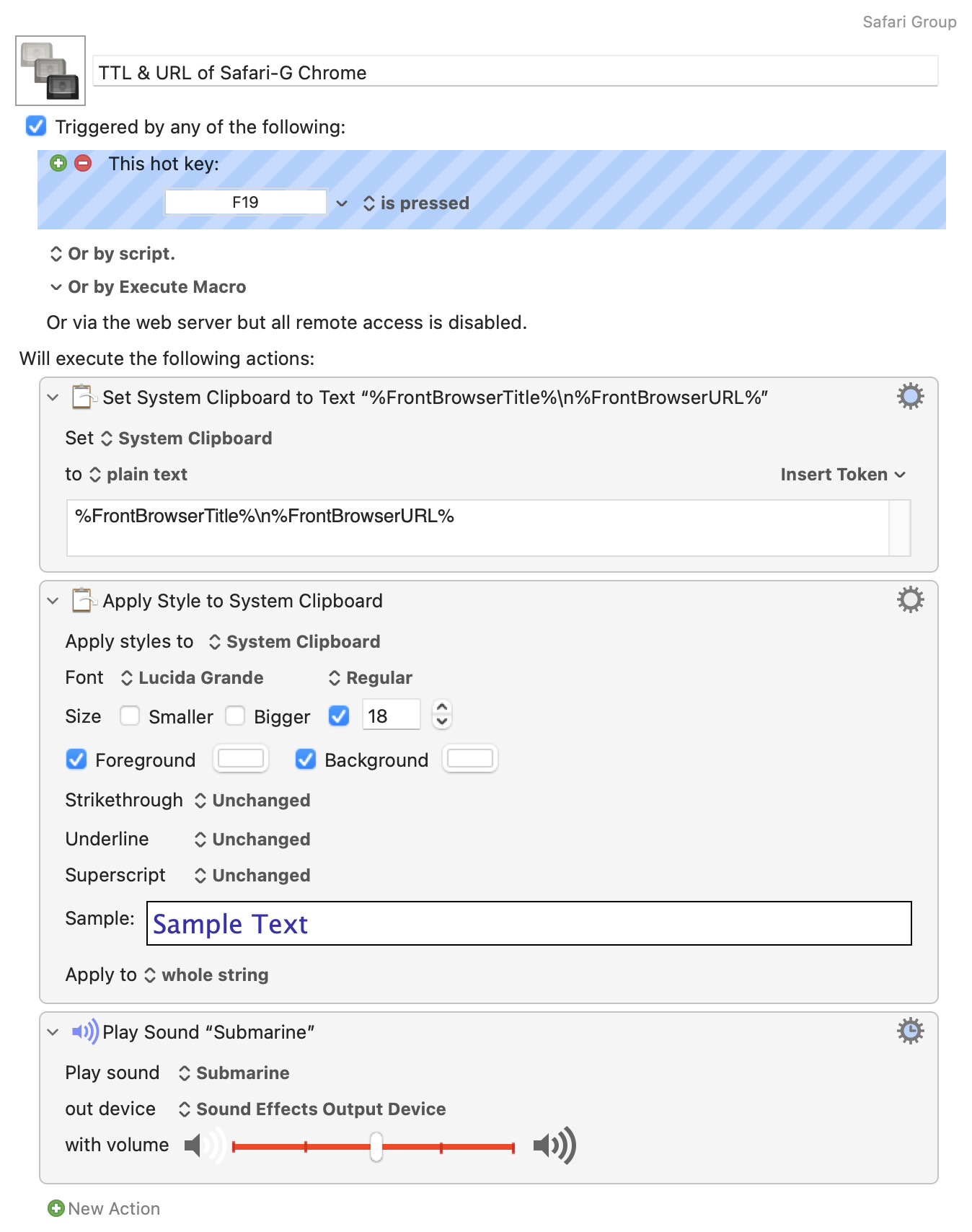Click the Play Sound speaker icon
The image size is (972, 1232).
(84, 1031)
